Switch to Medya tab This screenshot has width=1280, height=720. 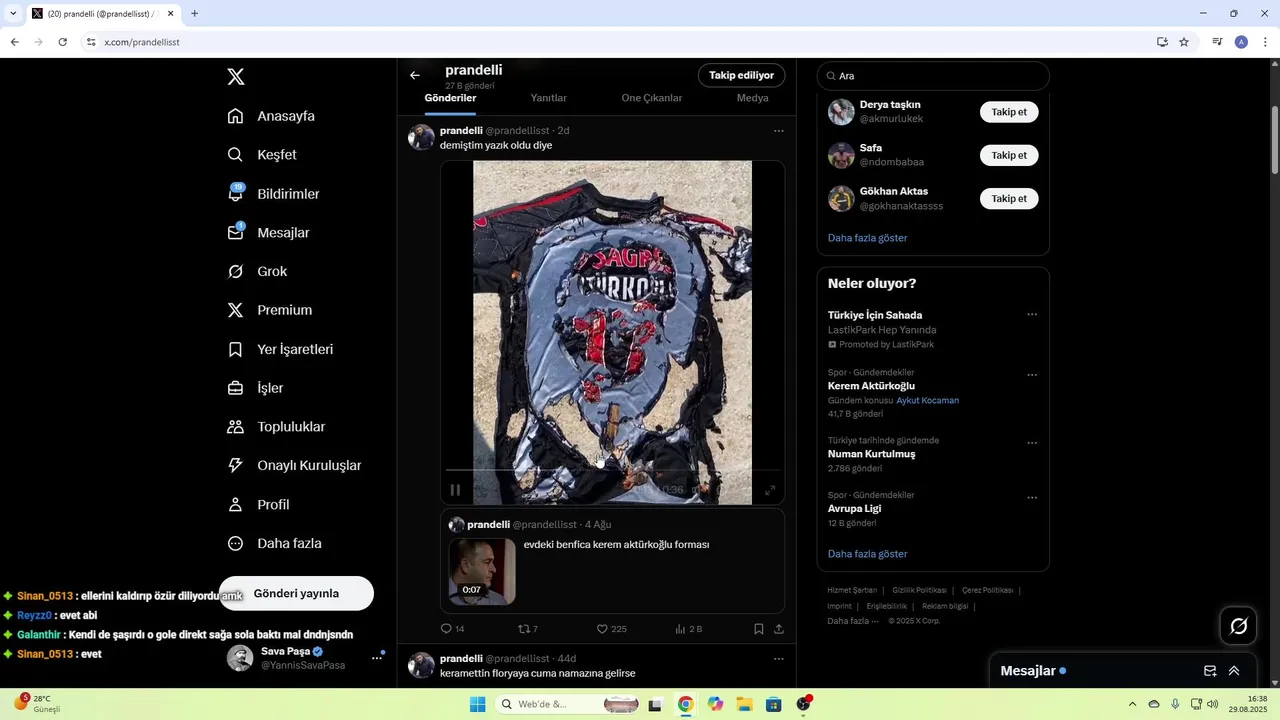pos(753,98)
